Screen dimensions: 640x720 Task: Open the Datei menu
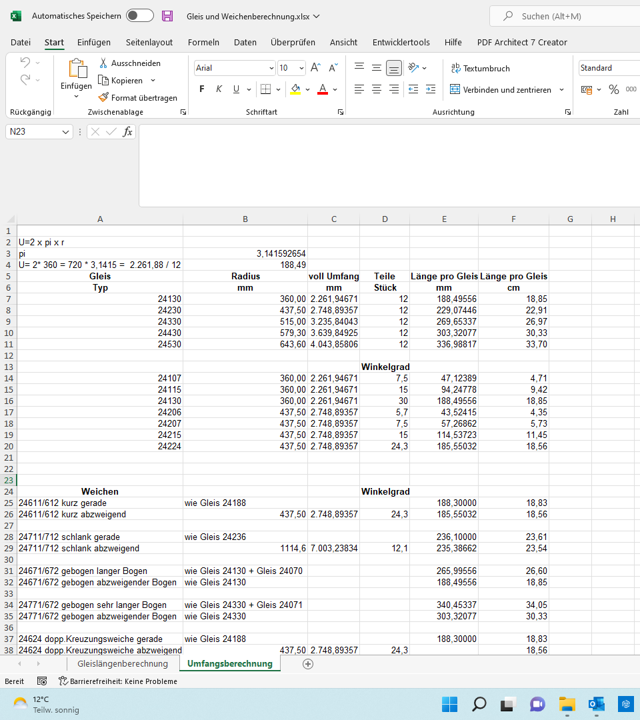[21, 42]
